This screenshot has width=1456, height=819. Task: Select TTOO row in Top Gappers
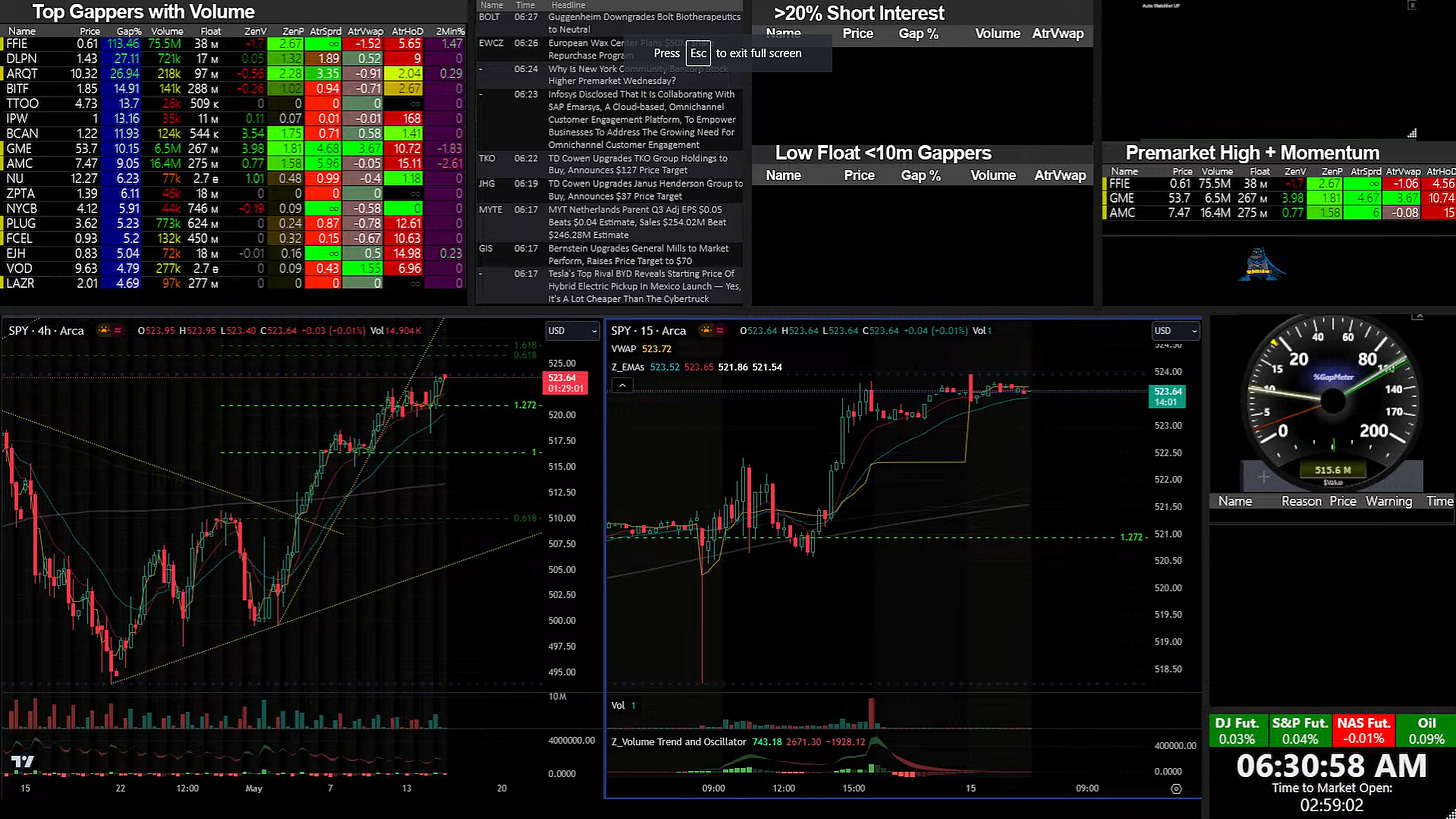pos(234,104)
